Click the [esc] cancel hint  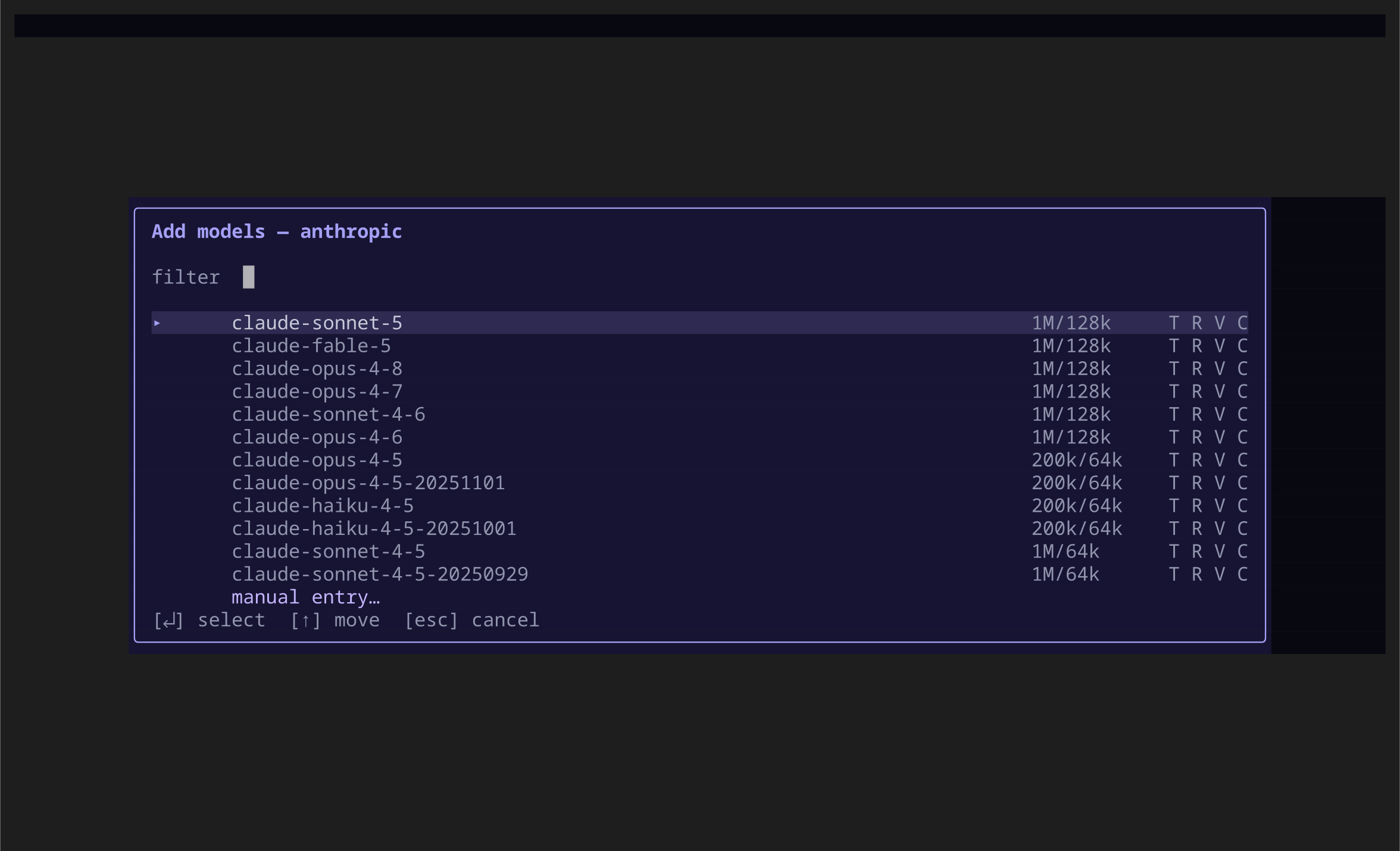[x=471, y=620]
